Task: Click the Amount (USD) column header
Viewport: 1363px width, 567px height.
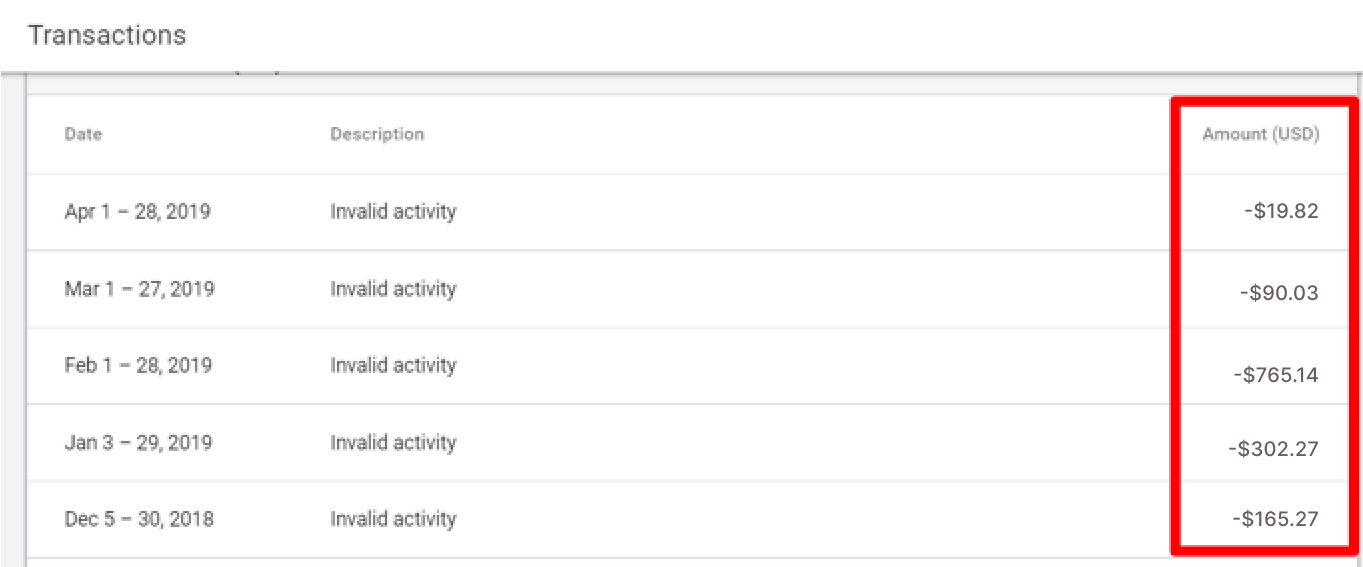Action: [x=1260, y=134]
